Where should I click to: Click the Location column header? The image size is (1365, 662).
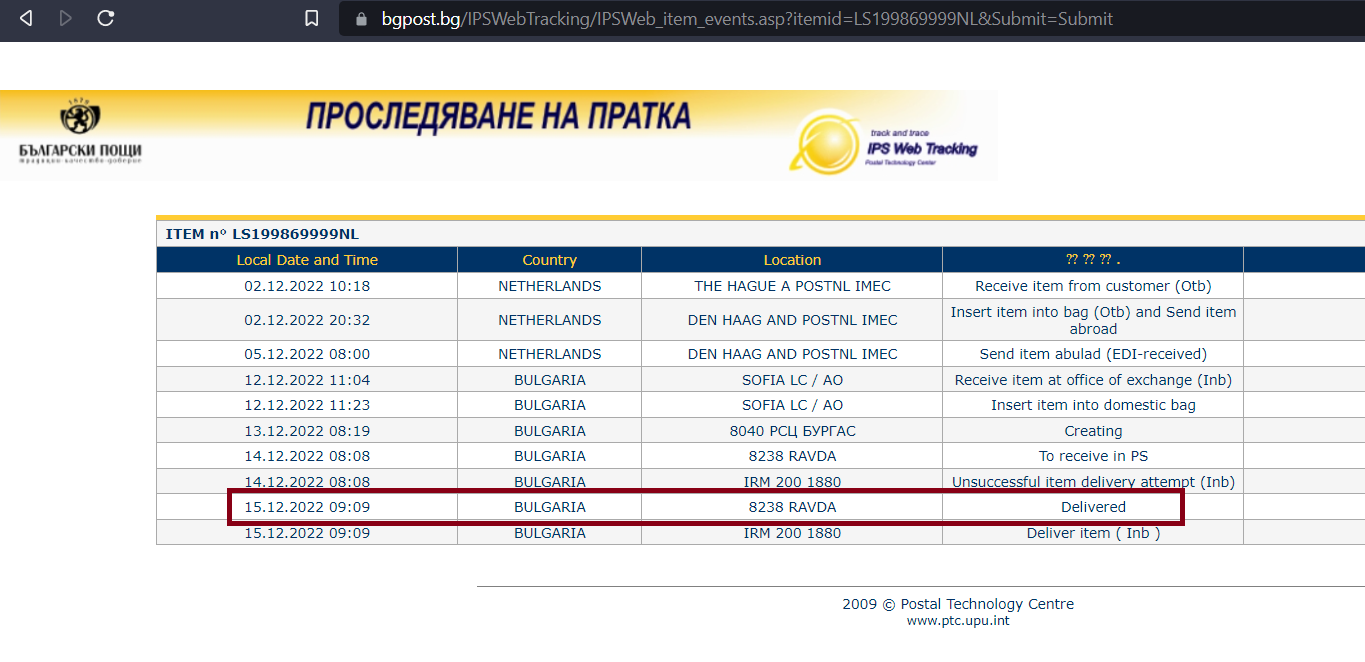pyautogui.click(x=792, y=260)
